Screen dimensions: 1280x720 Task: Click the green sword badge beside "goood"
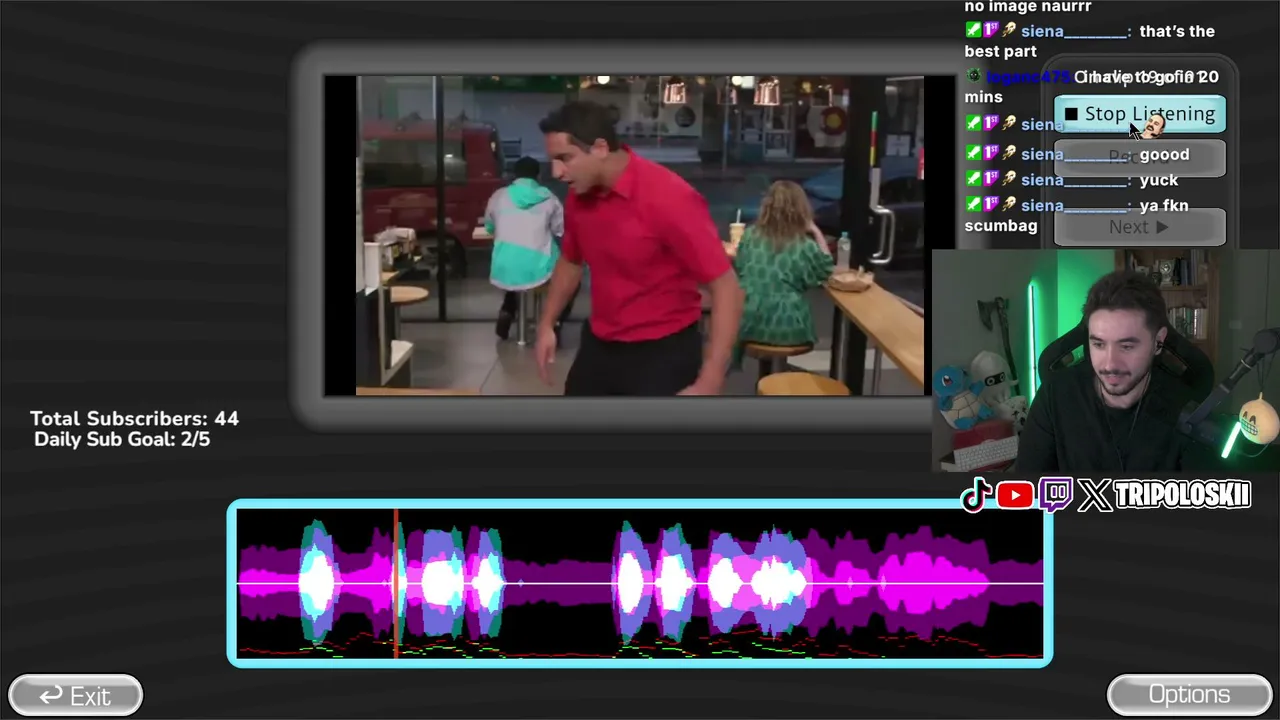pos(973,153)
